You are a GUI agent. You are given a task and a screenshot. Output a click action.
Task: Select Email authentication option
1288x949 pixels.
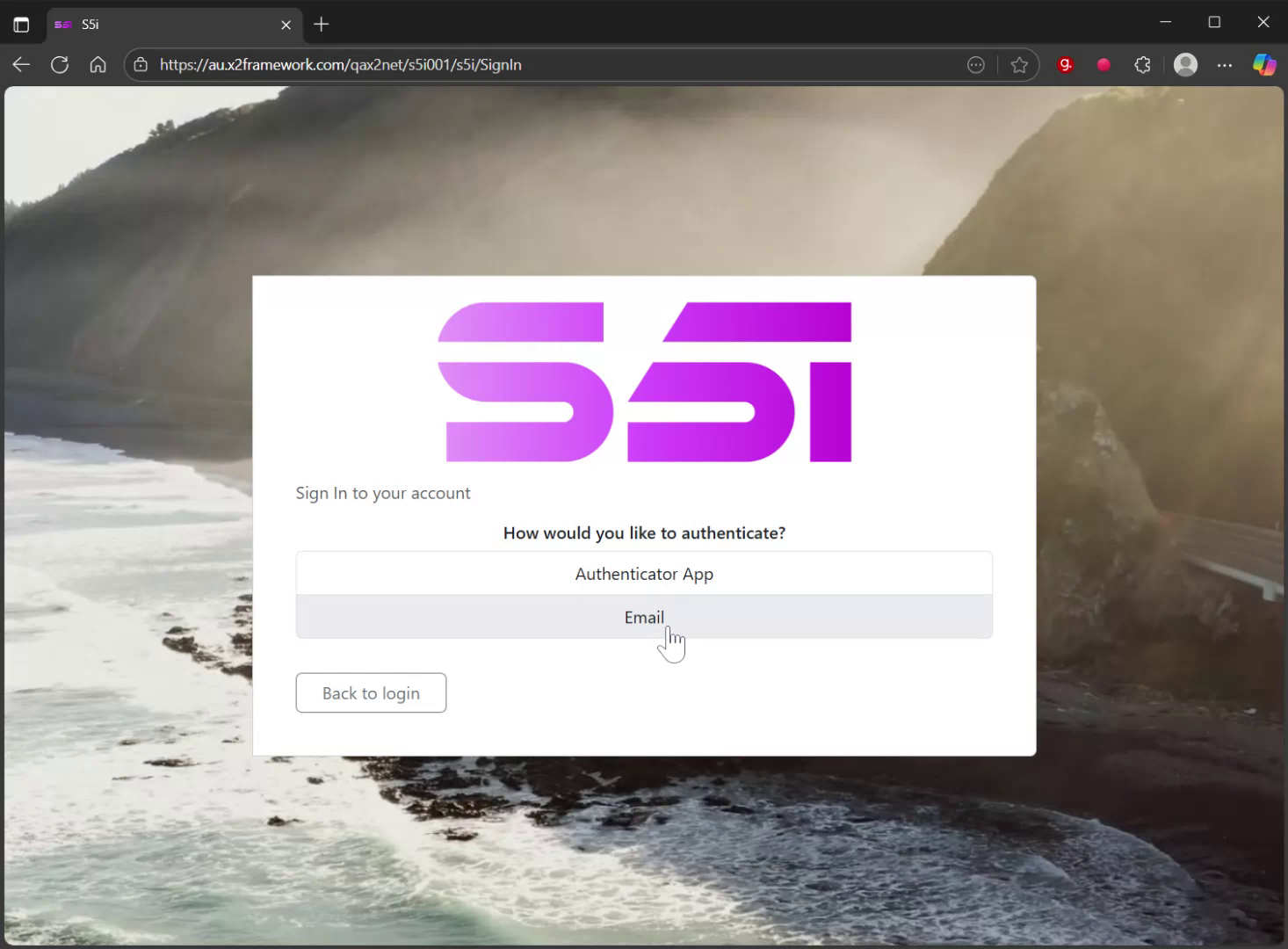[644, 617]
